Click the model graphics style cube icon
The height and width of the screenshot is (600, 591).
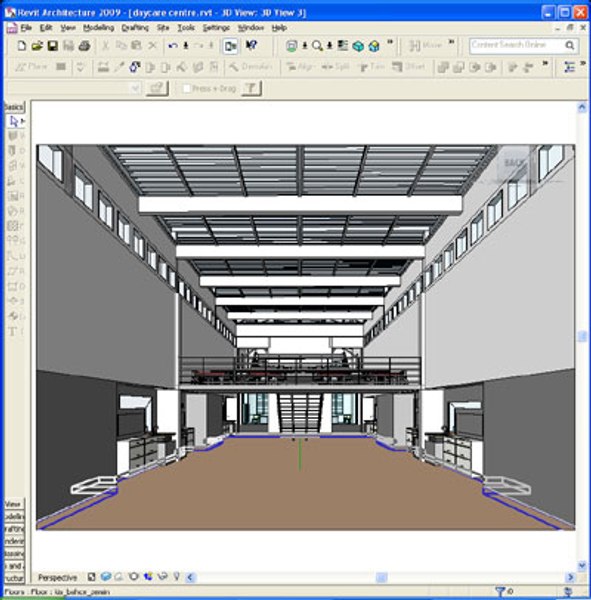106,577
